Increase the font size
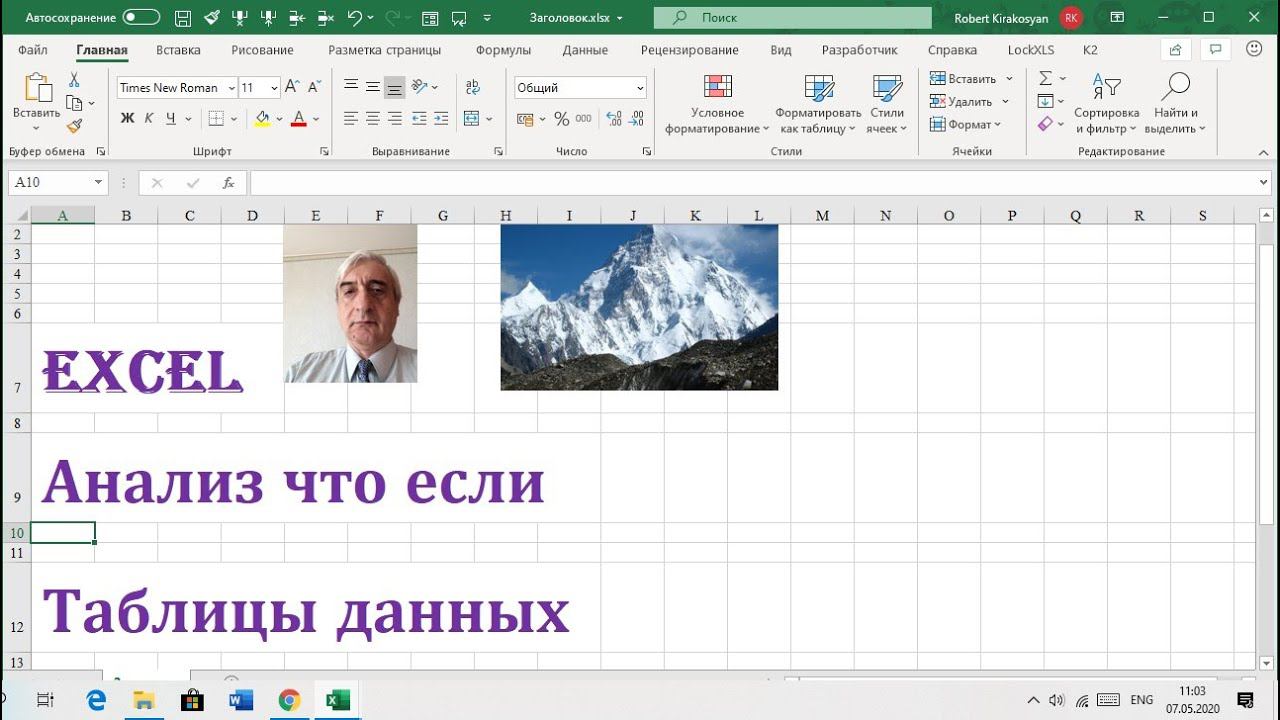1280x720 pixels. (x=292, y=88)
